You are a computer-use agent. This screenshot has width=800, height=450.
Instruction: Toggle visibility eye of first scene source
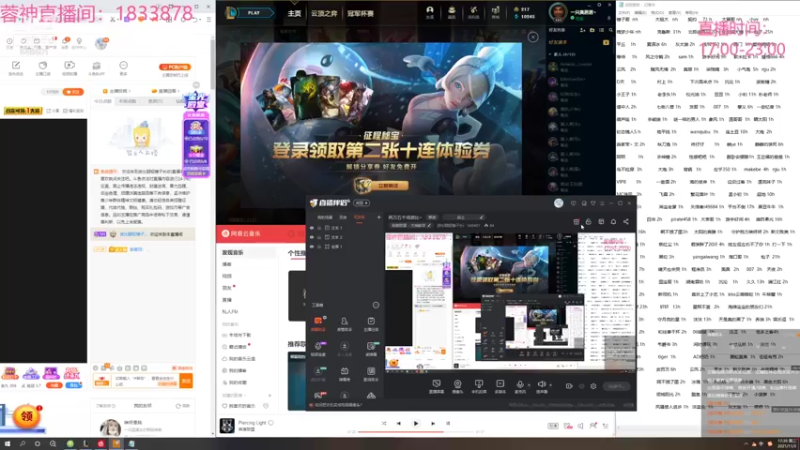(312, 228)
